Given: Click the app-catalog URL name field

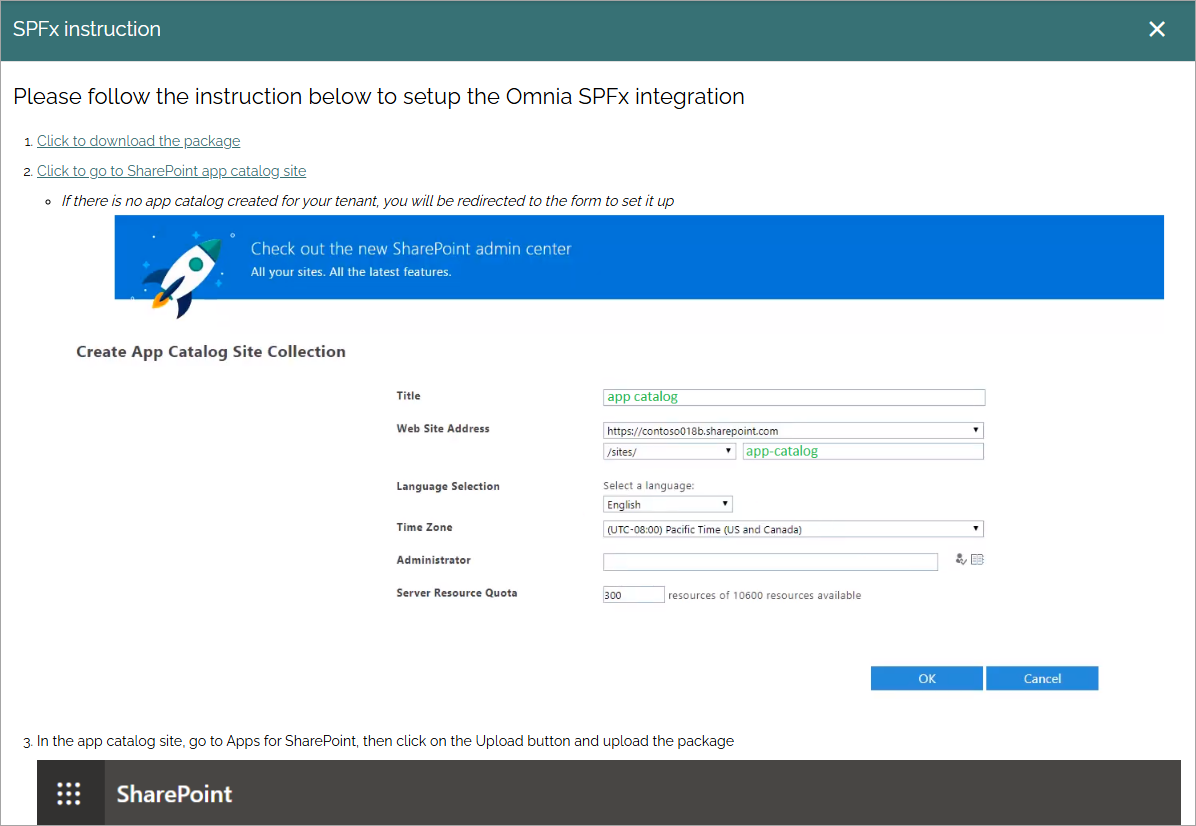Looking at the screenshot, I should click(863, 452).
